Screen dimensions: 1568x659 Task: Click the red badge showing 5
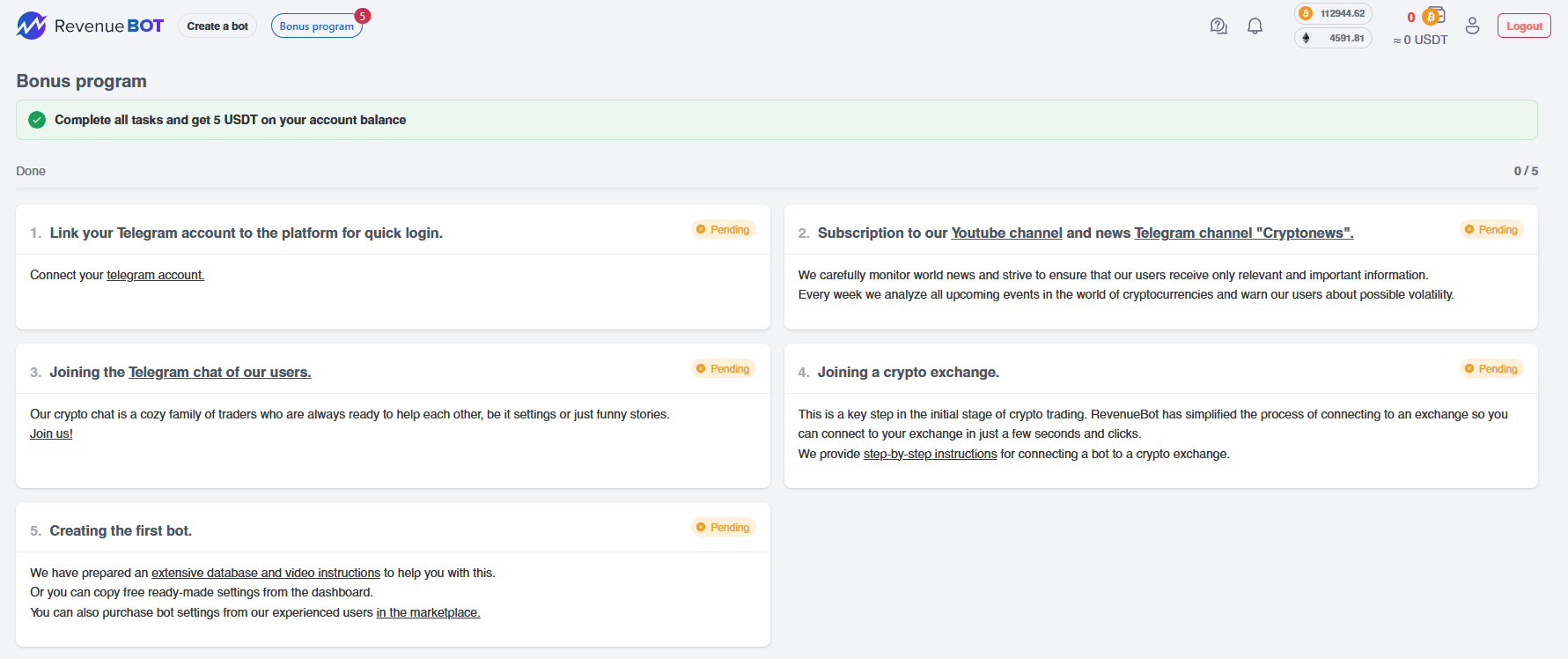[x=362, y=16]
